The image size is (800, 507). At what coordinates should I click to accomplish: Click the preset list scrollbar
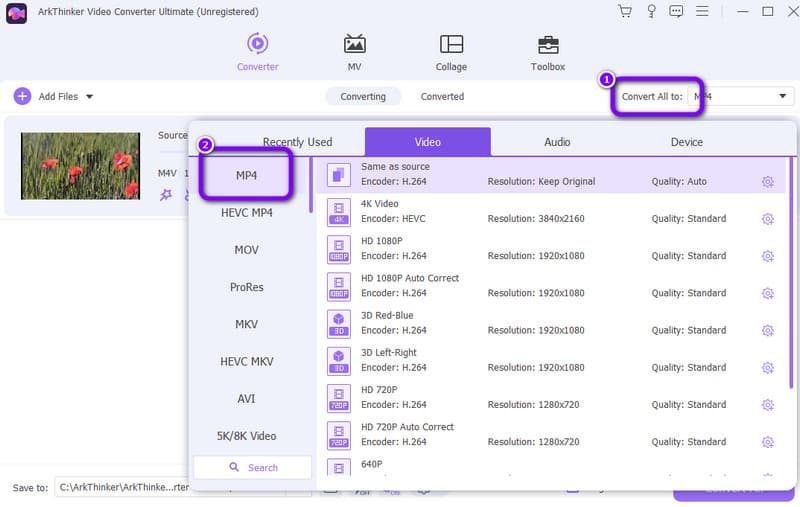[791, 273]
